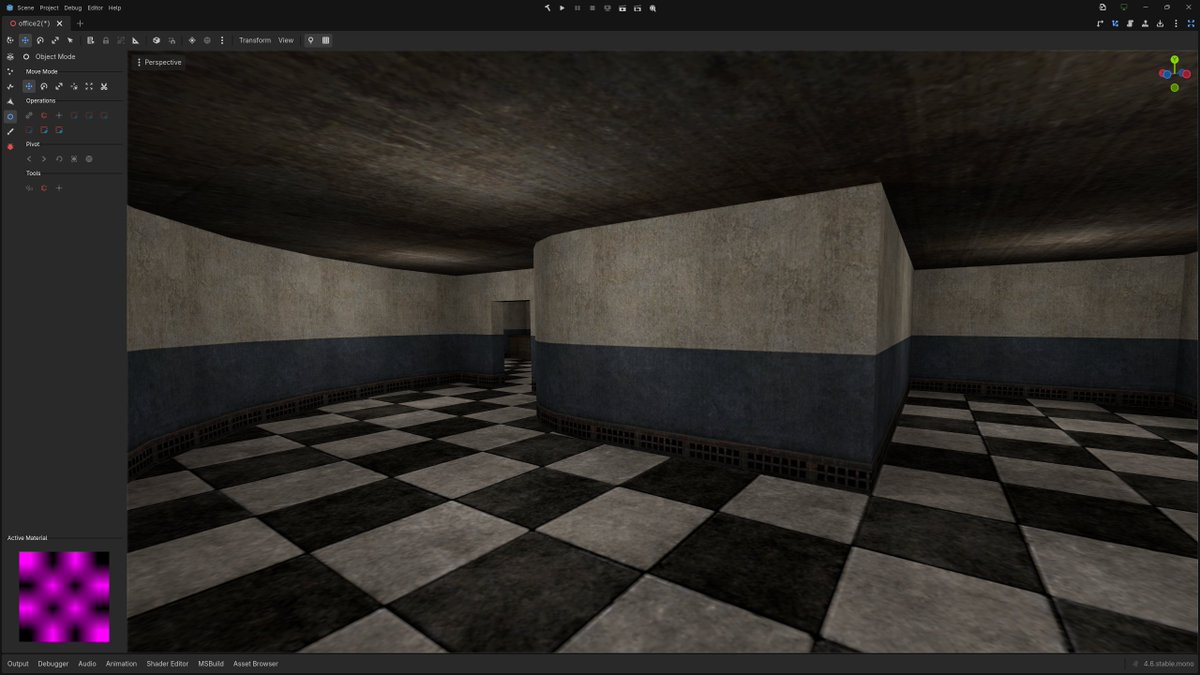Toggle the grid panel icon next to View
Image resolution: width=1200 pixels, height=675 pixels.
(325, 40)
